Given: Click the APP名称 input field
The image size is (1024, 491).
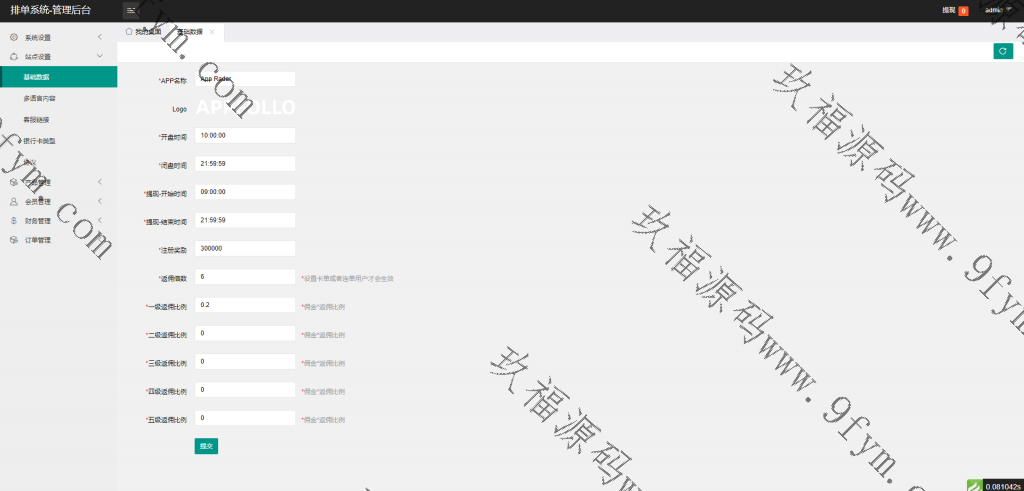Looking at the screenshot, I should click(245, 78).
